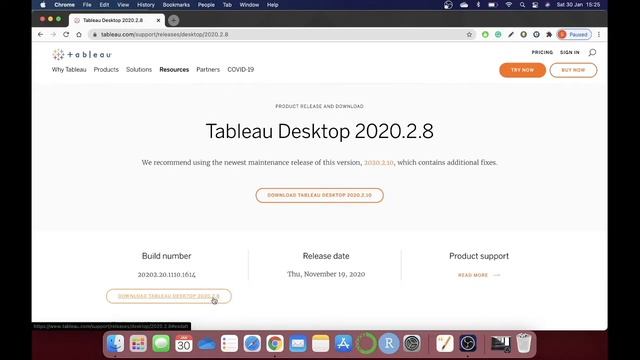Open the Bluetooth menu bar icon
This screenshot has width=640, height=360.
[x=478, y=5]
